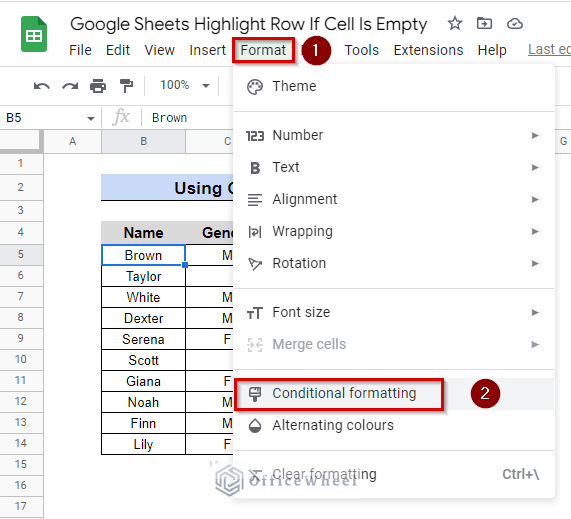The width and height of the screenshot is (571, 519).
Task: Click the undo arrow icon
Action: [x=42, y=86]
